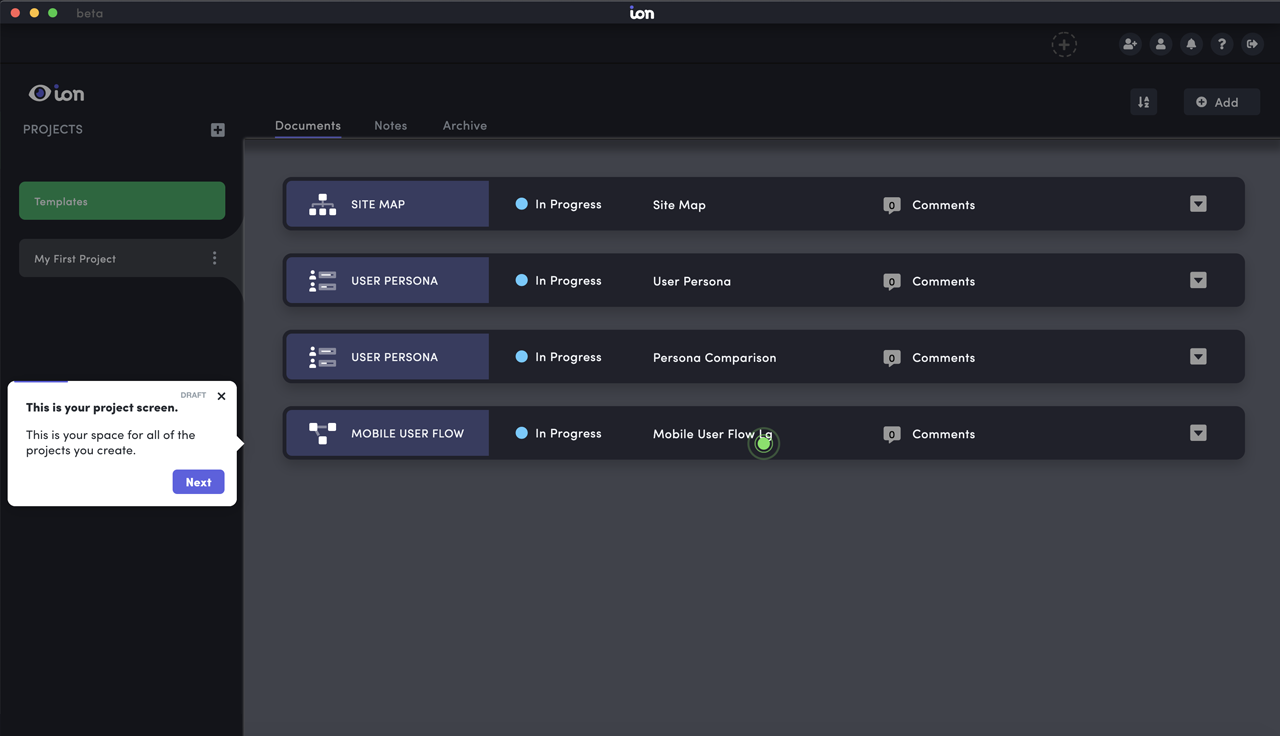
Task: Open the SITE MAP document type label
Action: pos(378,204)
